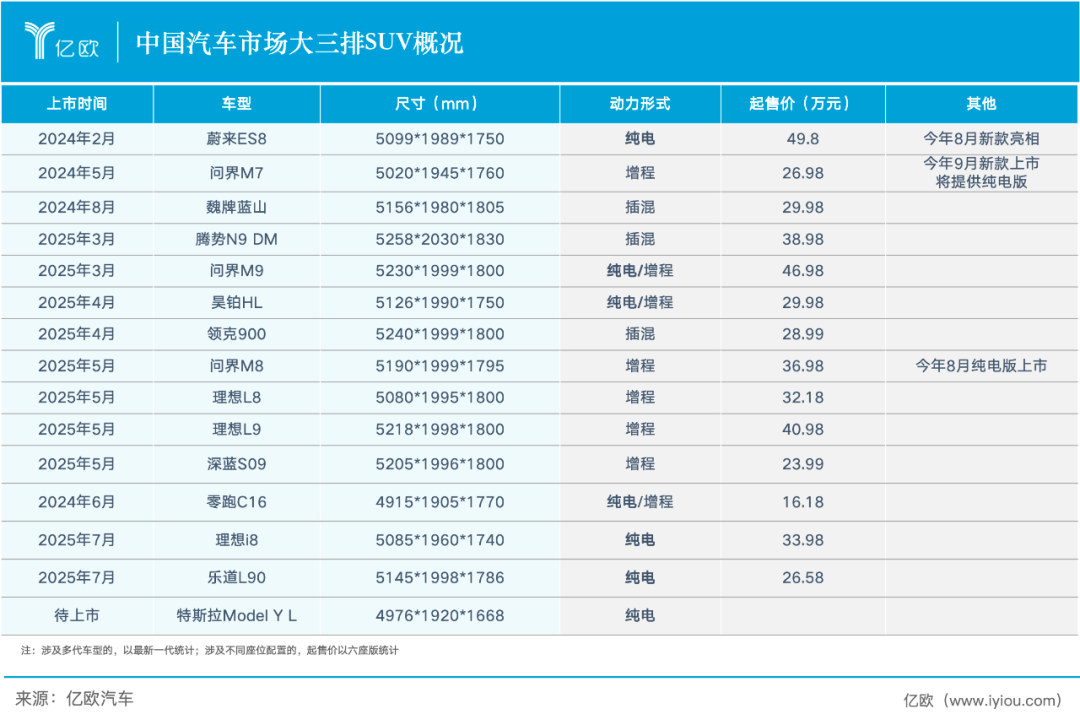Click the 2024年2月 date cell
Screen dimensions: 1080x725
[76, 139]
